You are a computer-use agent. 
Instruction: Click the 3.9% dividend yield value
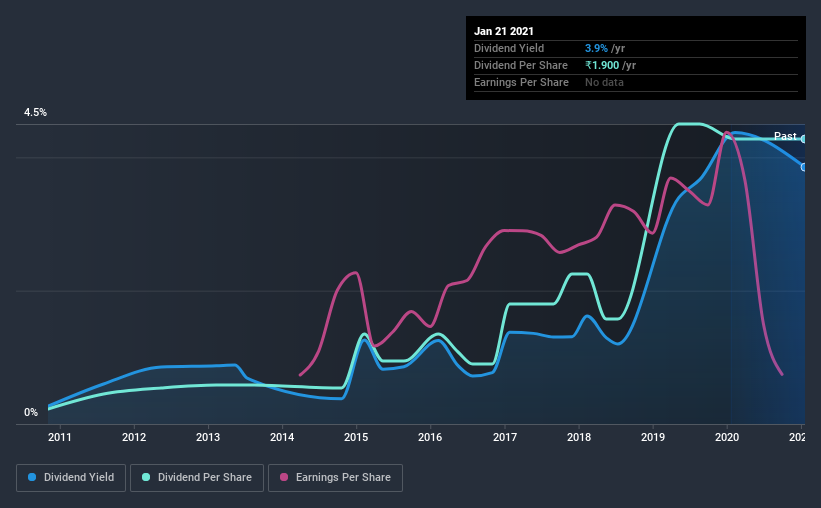pos(596,48)
